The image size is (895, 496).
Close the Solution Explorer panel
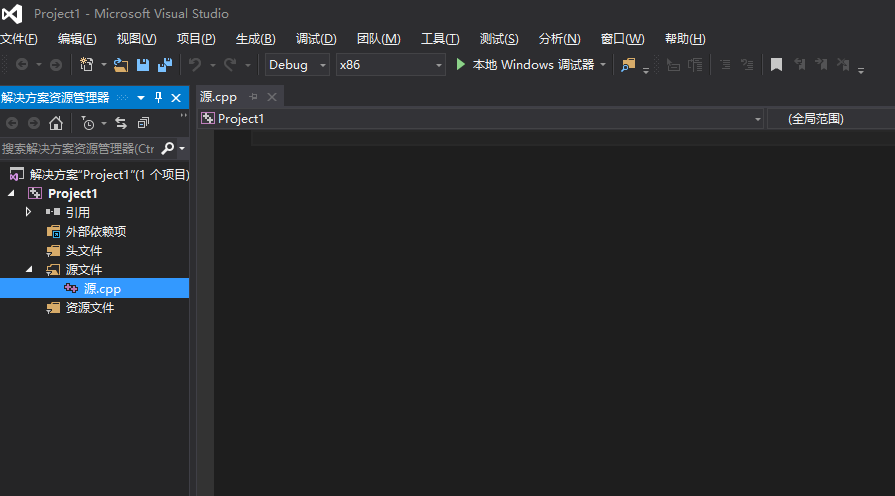(x=176, y=98)
